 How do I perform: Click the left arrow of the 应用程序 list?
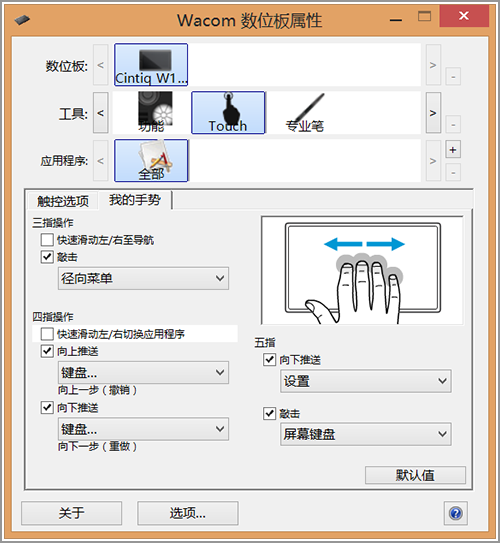click(100, 161)
